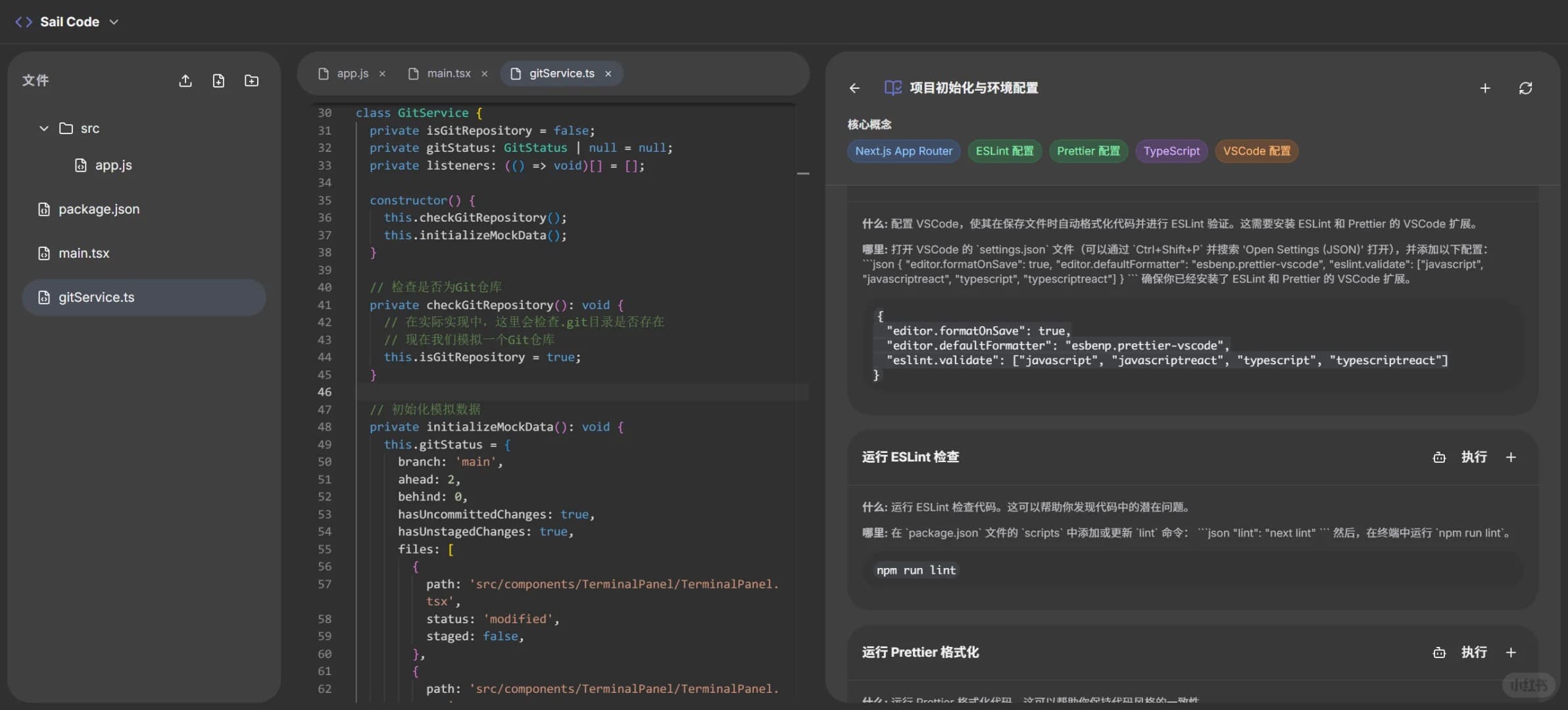Close the main.tsx tab
This screenshot has height=710, width=1568.
pyautogui.click(x=485, y=74)
